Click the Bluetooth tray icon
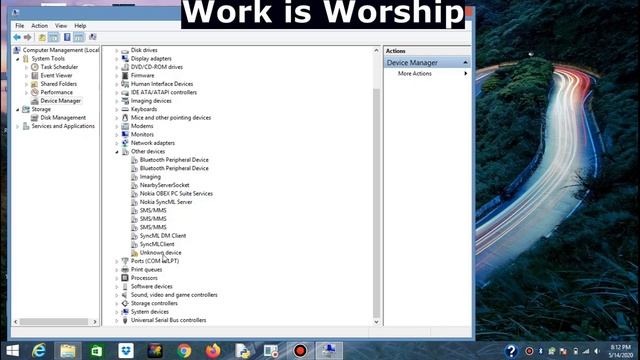 [x=540, y=351]
